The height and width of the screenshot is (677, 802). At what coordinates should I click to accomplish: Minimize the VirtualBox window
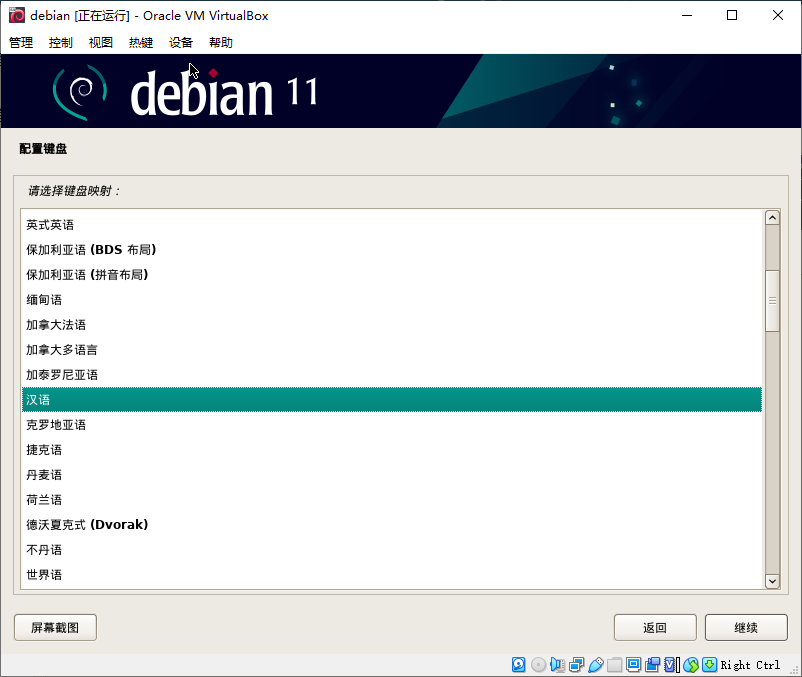click(x=687, y=15)
